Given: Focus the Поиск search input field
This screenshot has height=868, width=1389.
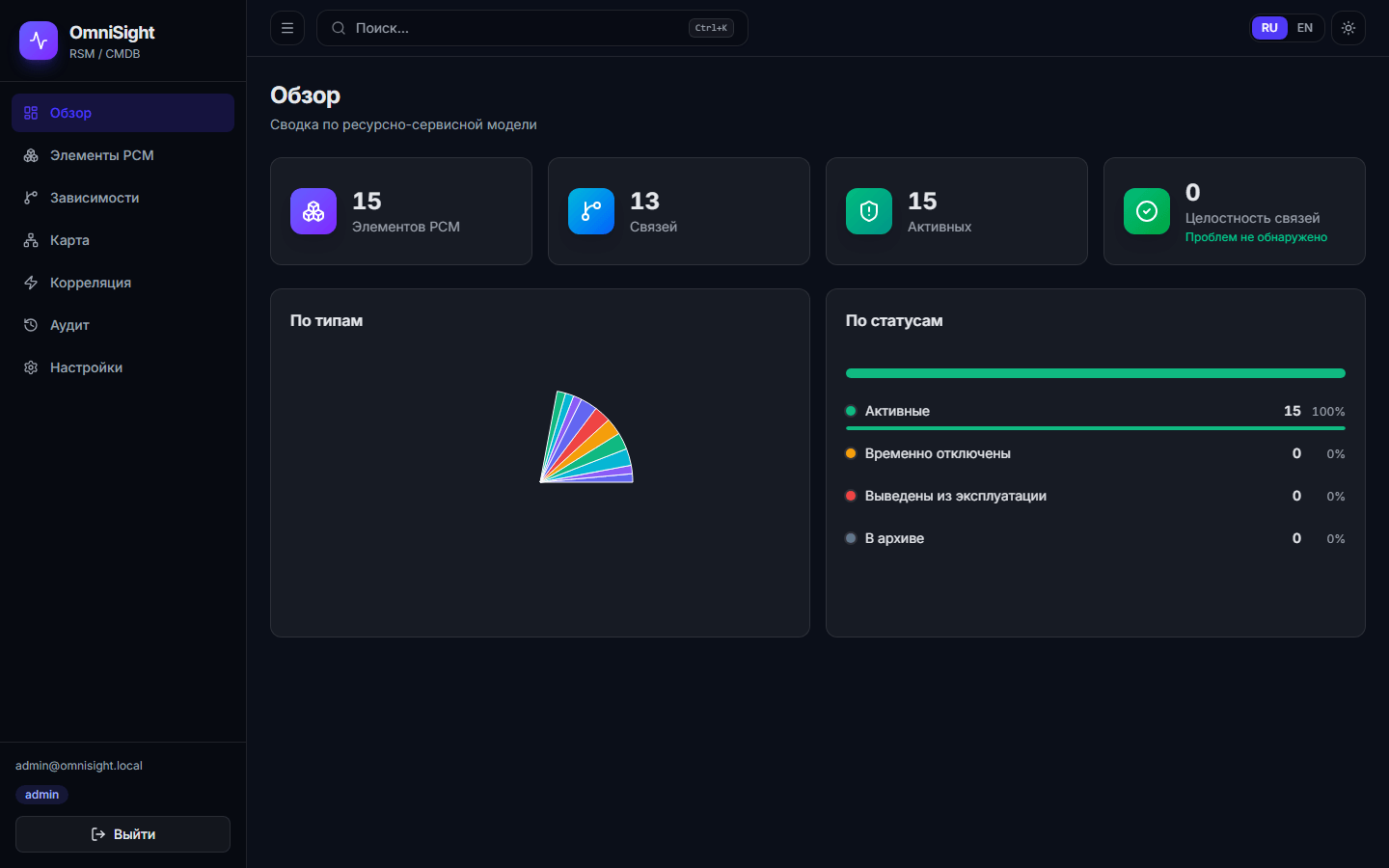Looking at the screenshot, I should [532, 28].
